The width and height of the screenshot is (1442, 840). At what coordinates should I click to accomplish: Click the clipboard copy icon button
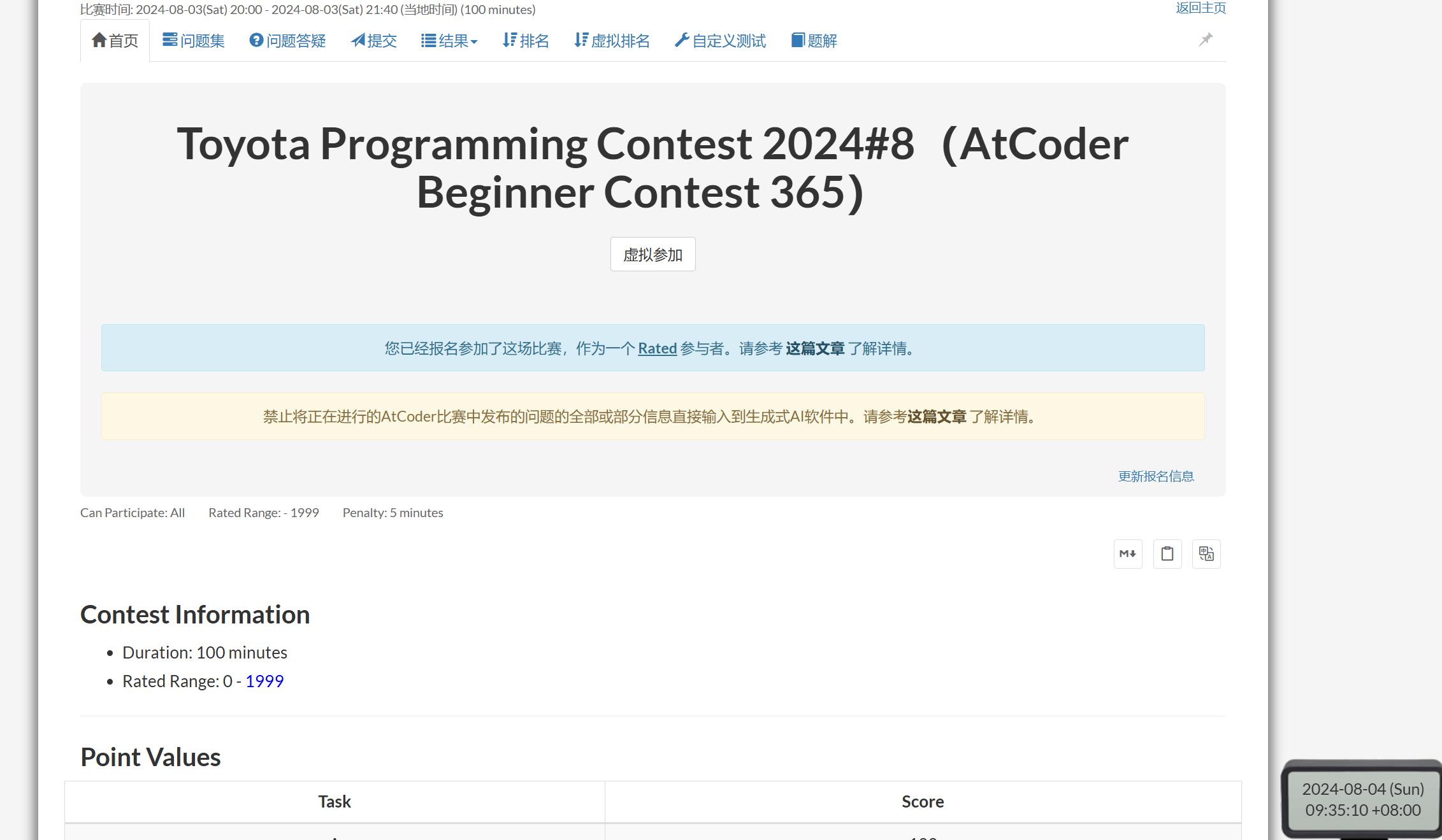pyautogui.click(x=1167, y=554)
